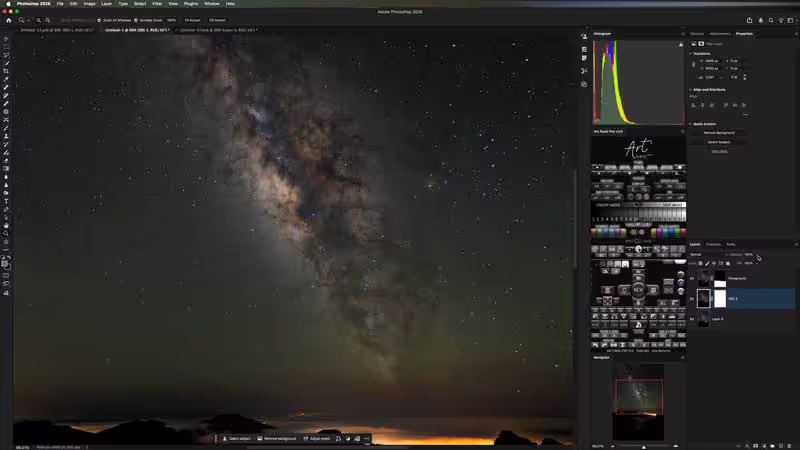800x450 pixels.
Task: Click Select subject on contextual taskbar
Action: pyautogui.click(x=237, y=439)
